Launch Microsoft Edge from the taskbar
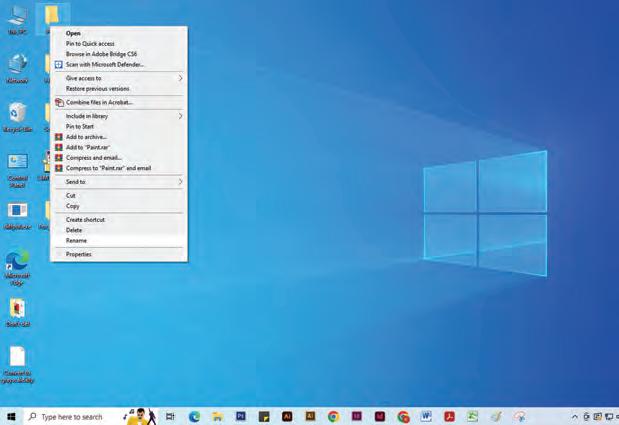Viewport: 619px width, 425px height. 194,416
